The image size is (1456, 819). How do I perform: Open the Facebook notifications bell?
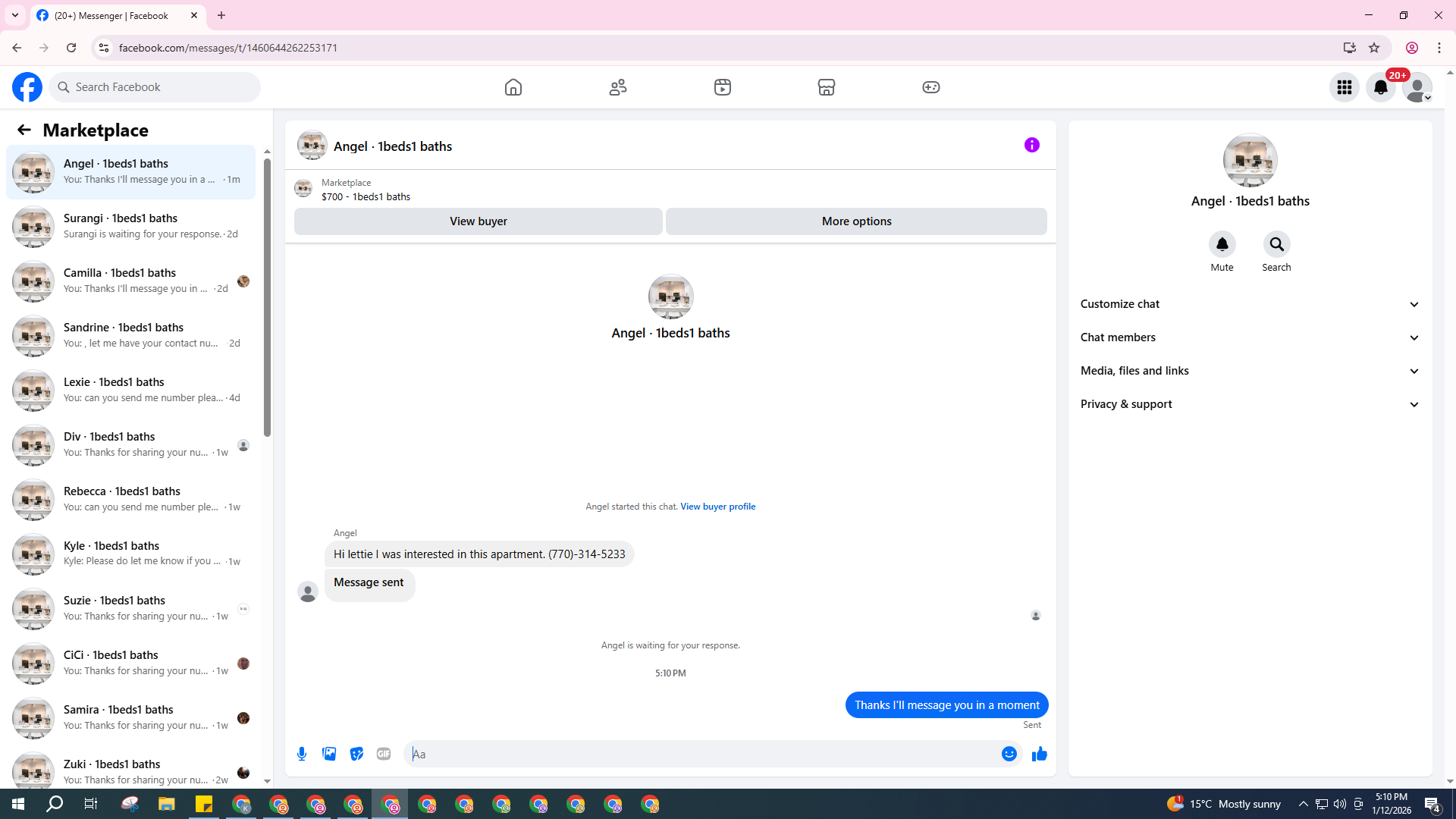point(1380,87)
